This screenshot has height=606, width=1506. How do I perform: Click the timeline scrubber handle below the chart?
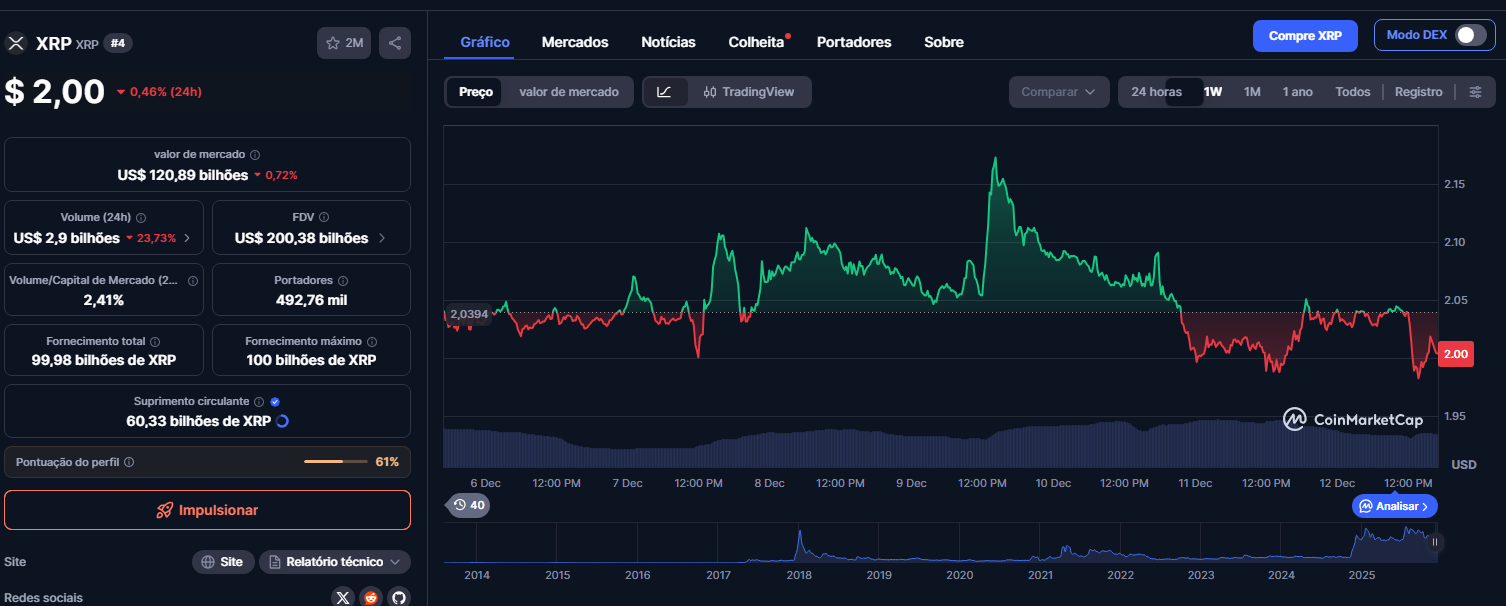(x=1437, y=543)
